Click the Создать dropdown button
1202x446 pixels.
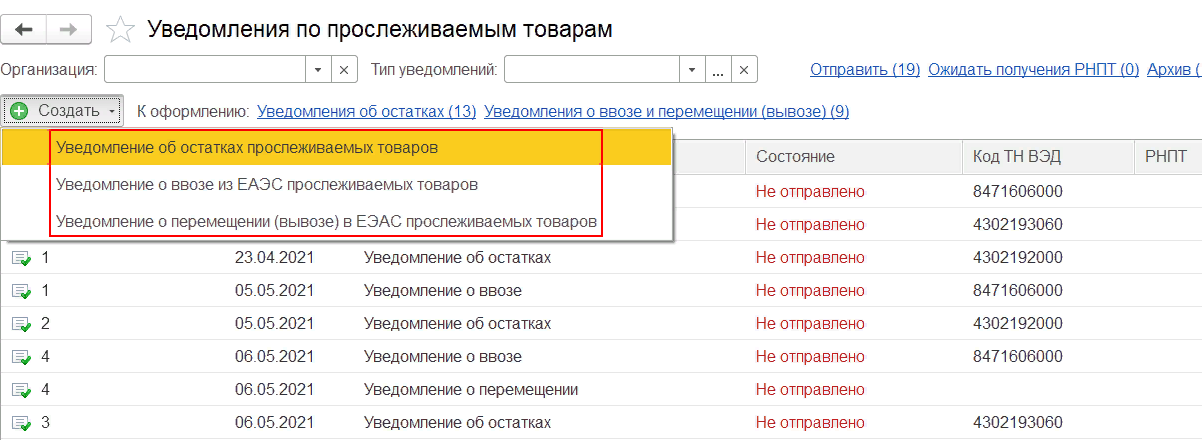coord(63,110)
